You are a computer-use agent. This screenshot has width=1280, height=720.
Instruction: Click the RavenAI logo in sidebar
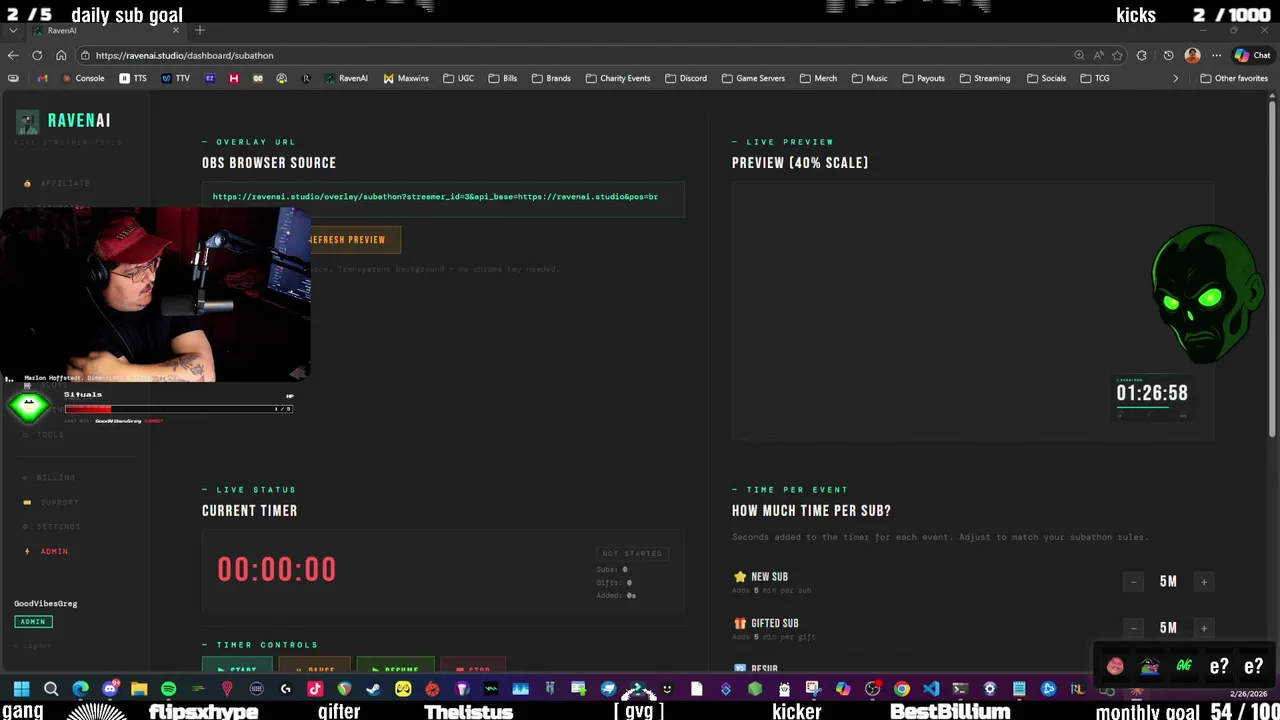pos(63,121)
